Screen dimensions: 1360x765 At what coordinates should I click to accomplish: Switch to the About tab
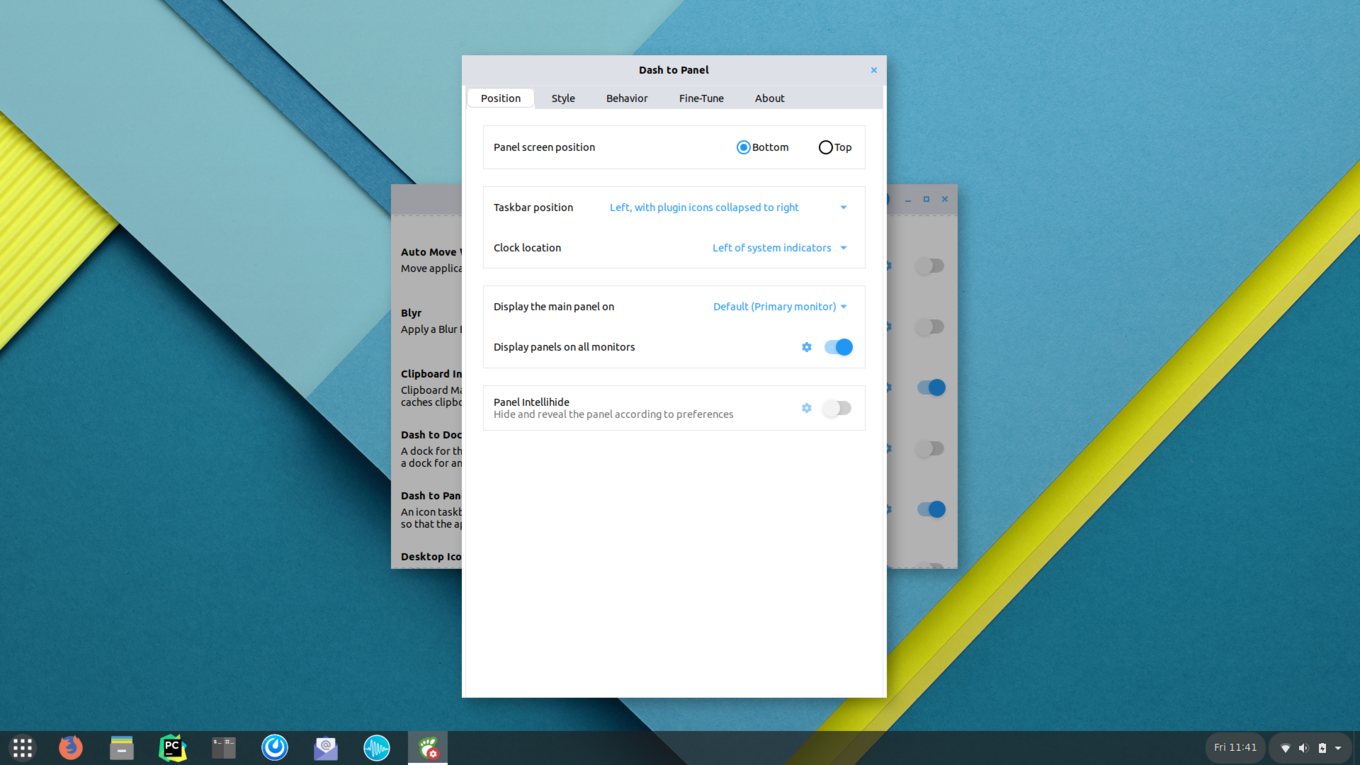click(770, 98)
